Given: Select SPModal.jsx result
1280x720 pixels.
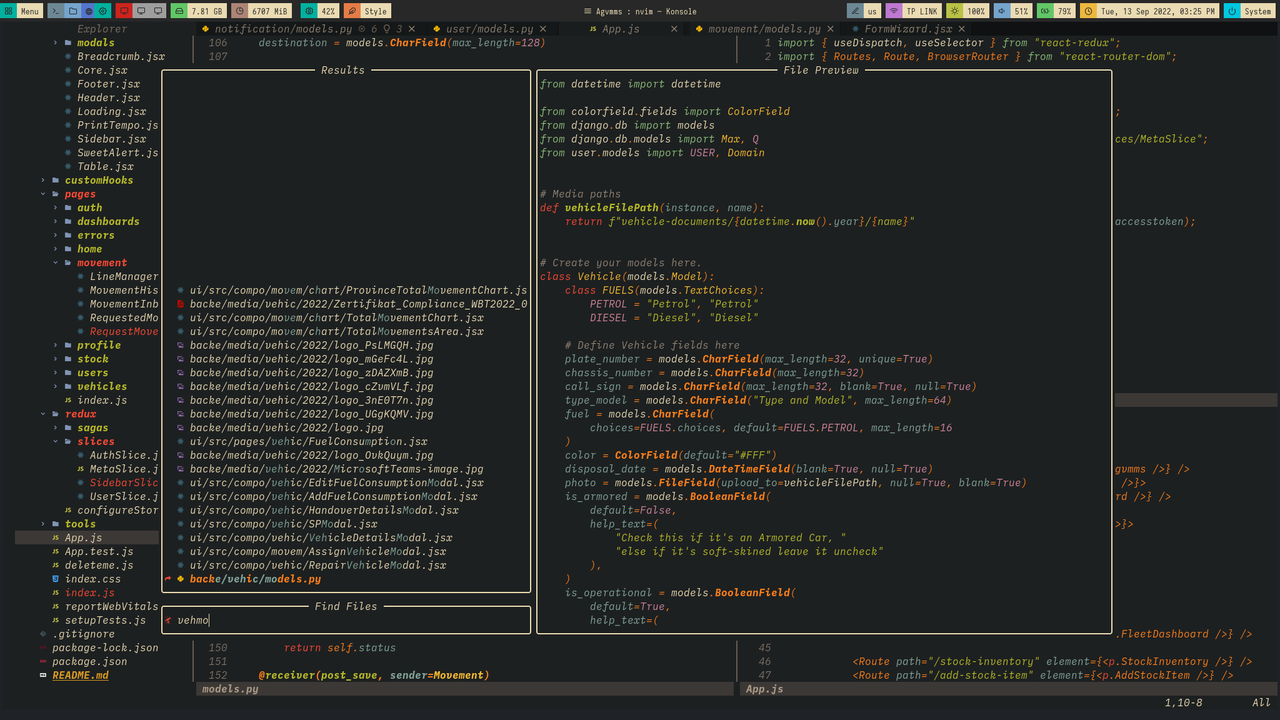Looking at the screenshot, I should (283, 524).
